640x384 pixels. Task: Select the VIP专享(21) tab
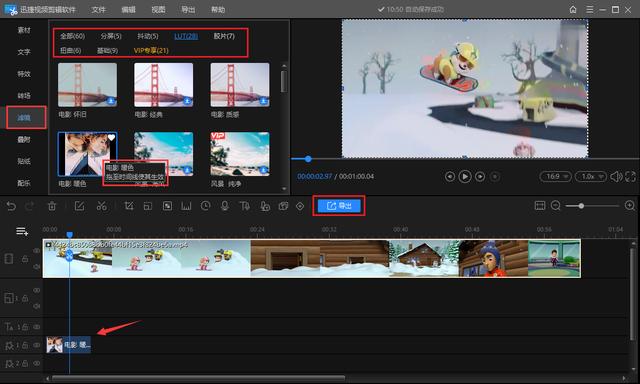(151, 50)
